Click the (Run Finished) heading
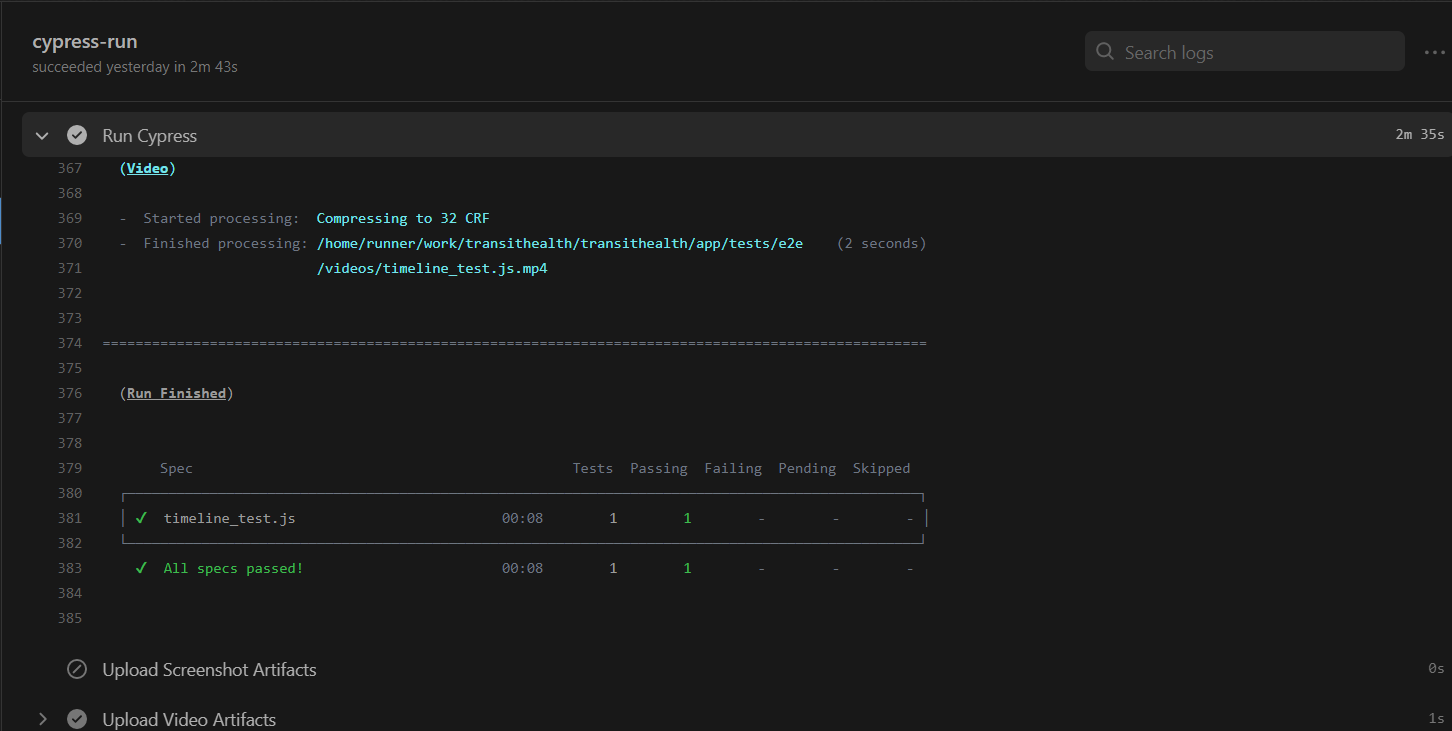The height and width of the screenshot is (731, 1452). (x=176, y=393)
